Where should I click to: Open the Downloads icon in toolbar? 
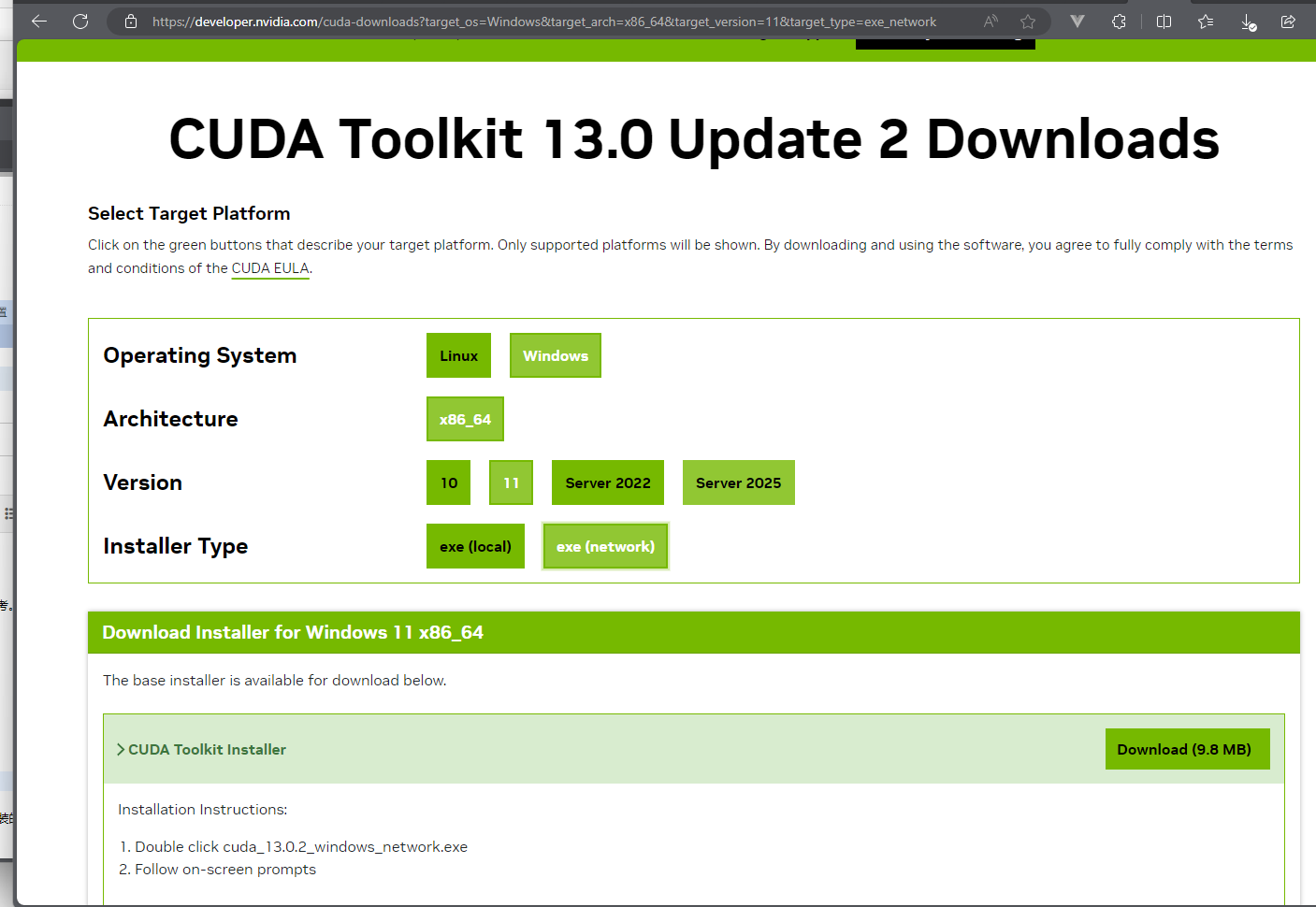tap(1248, 22)
